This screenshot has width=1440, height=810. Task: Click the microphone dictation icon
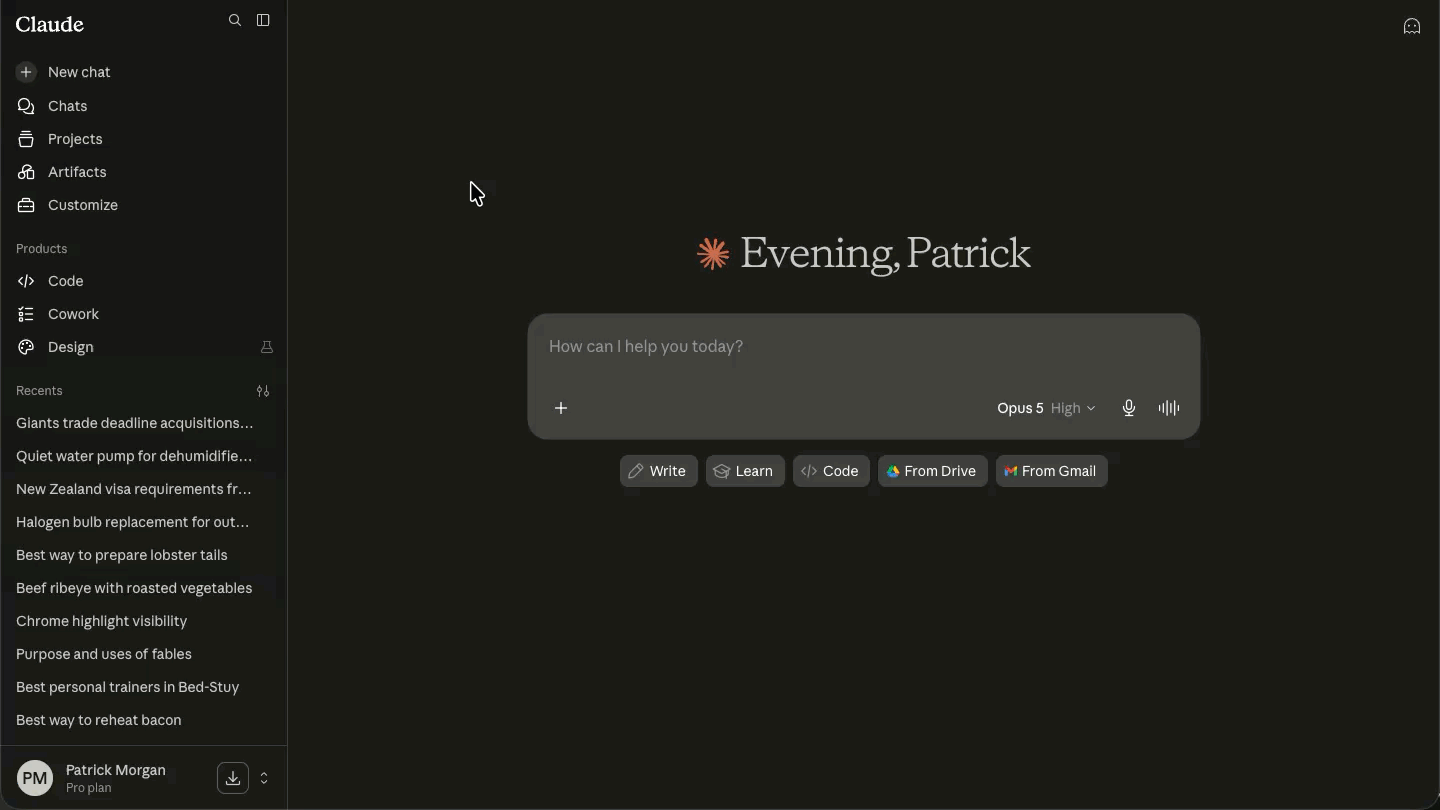click(x=1129, y=408)
